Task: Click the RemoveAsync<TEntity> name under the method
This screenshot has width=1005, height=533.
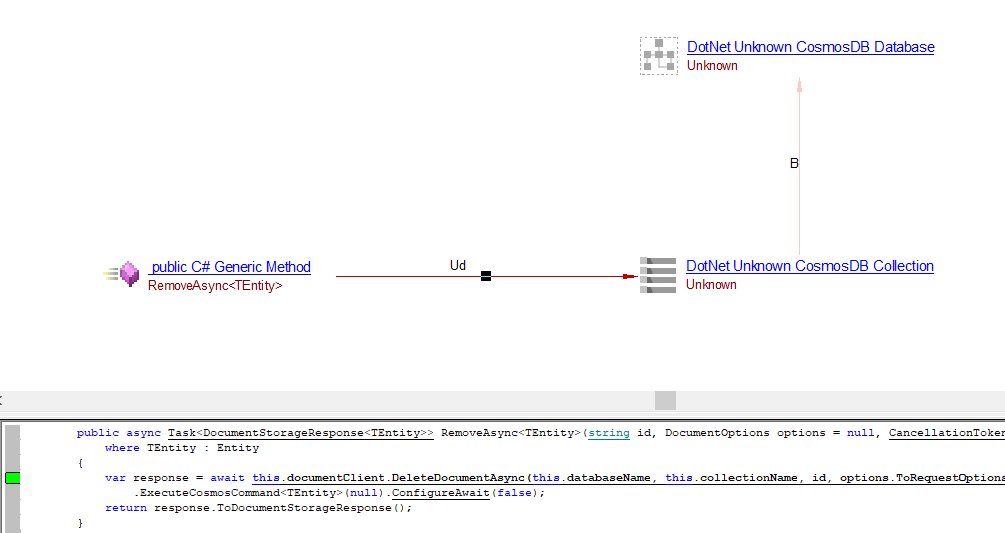Action: pos(215,285)
